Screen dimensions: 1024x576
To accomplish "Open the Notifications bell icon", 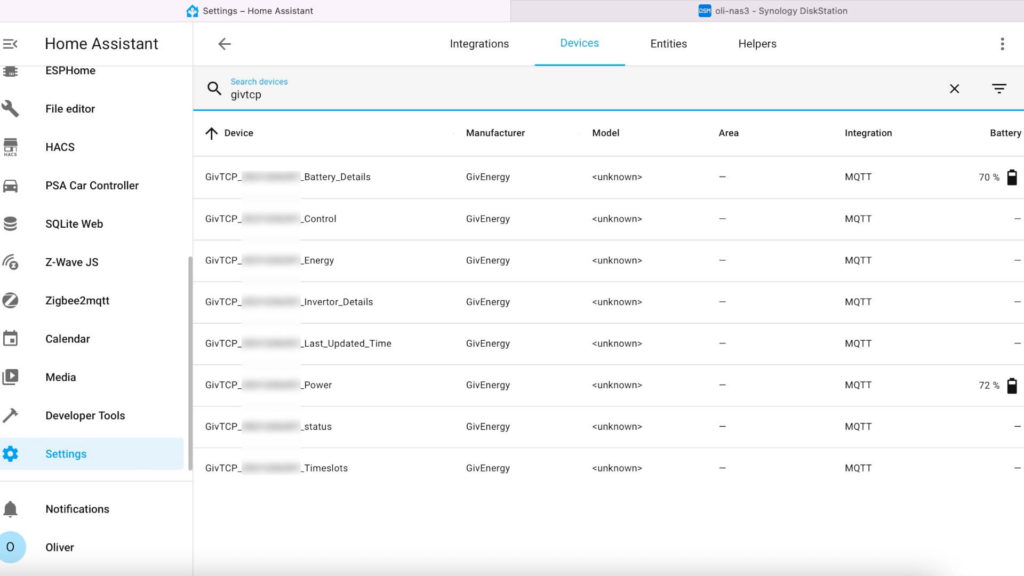I will (10, 509).
